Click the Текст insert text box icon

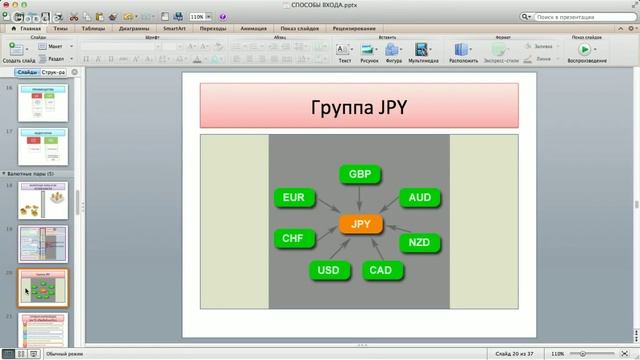coord(342,49)
